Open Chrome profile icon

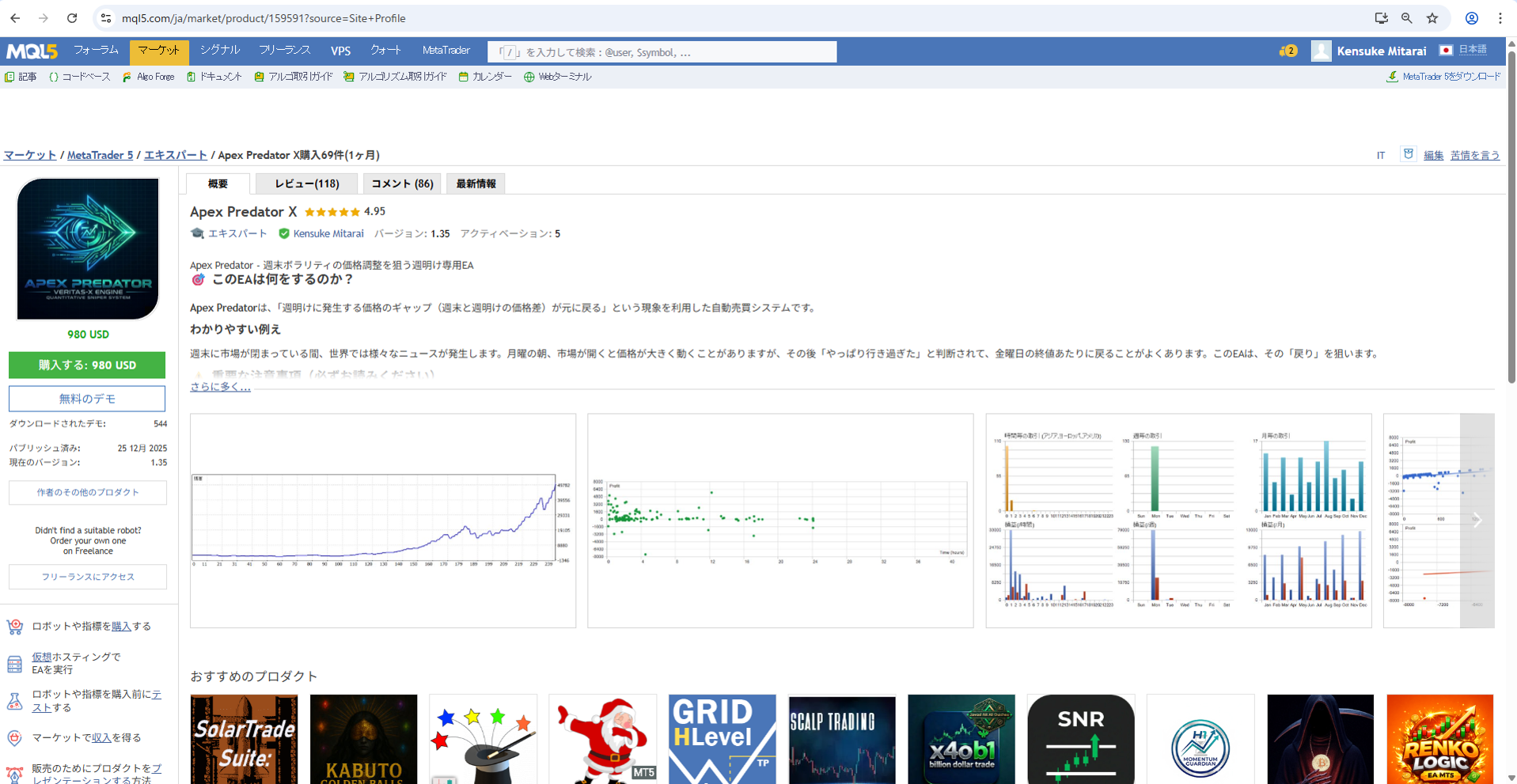pyautogui.click(x=1472, y=18)
